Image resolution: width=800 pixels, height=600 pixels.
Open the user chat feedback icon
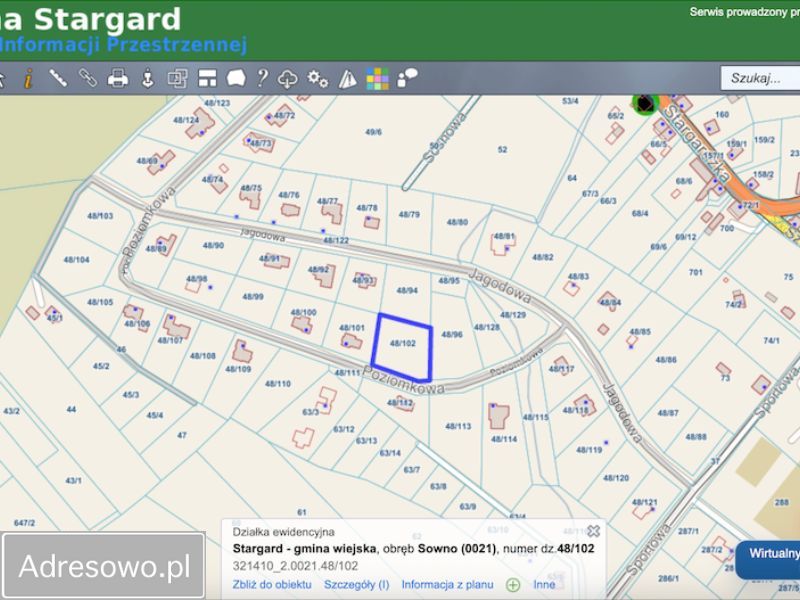(x=407, y=77)
